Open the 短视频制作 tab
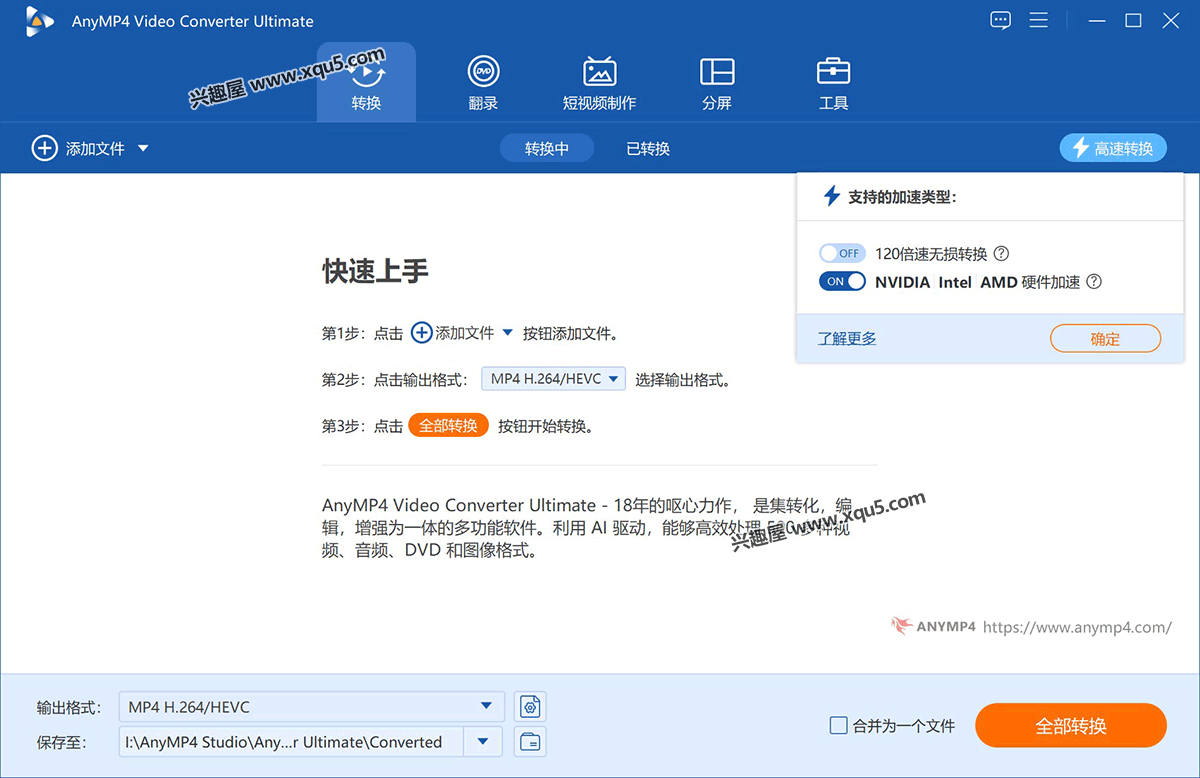The image size is (1200, 778). click(599, 83)
